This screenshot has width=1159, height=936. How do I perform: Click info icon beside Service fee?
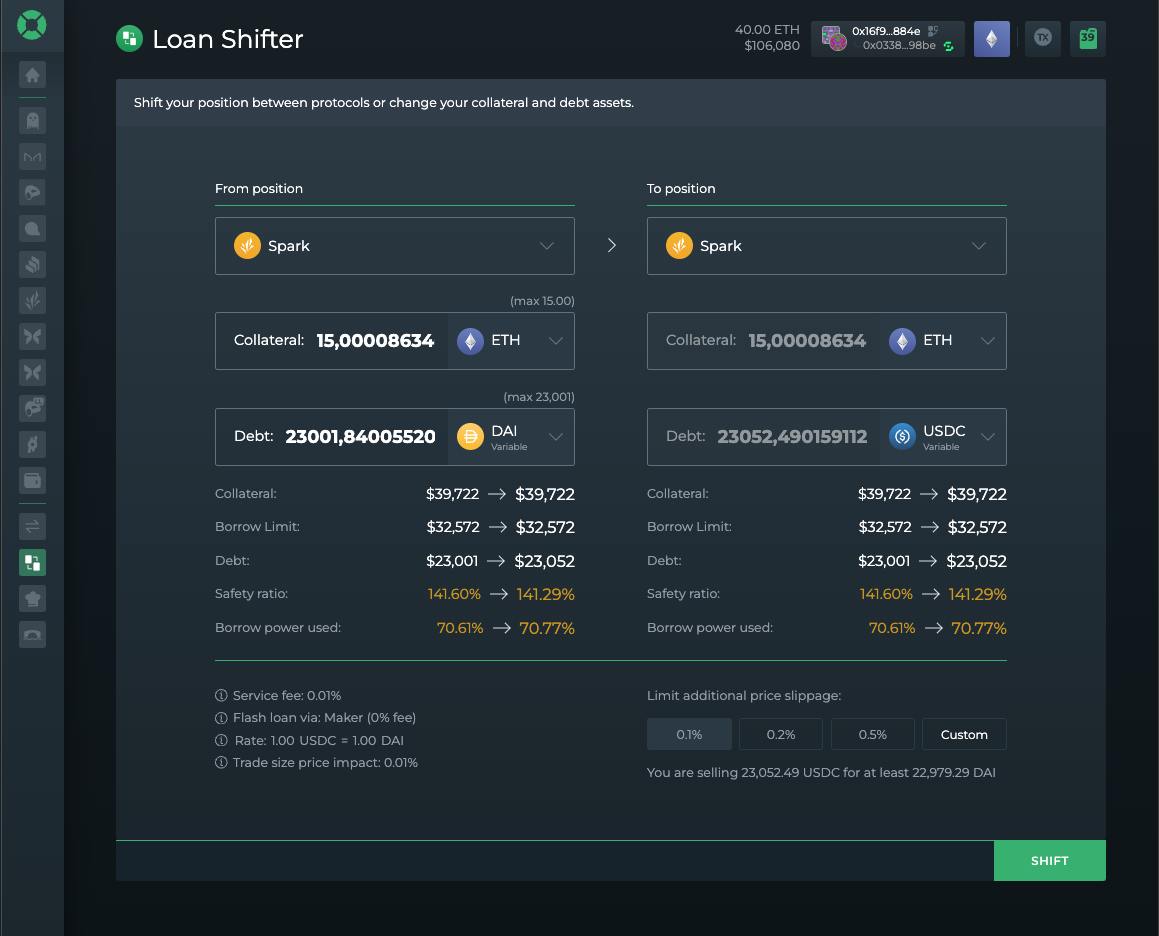pyautogui.click(x=221, y=696)
